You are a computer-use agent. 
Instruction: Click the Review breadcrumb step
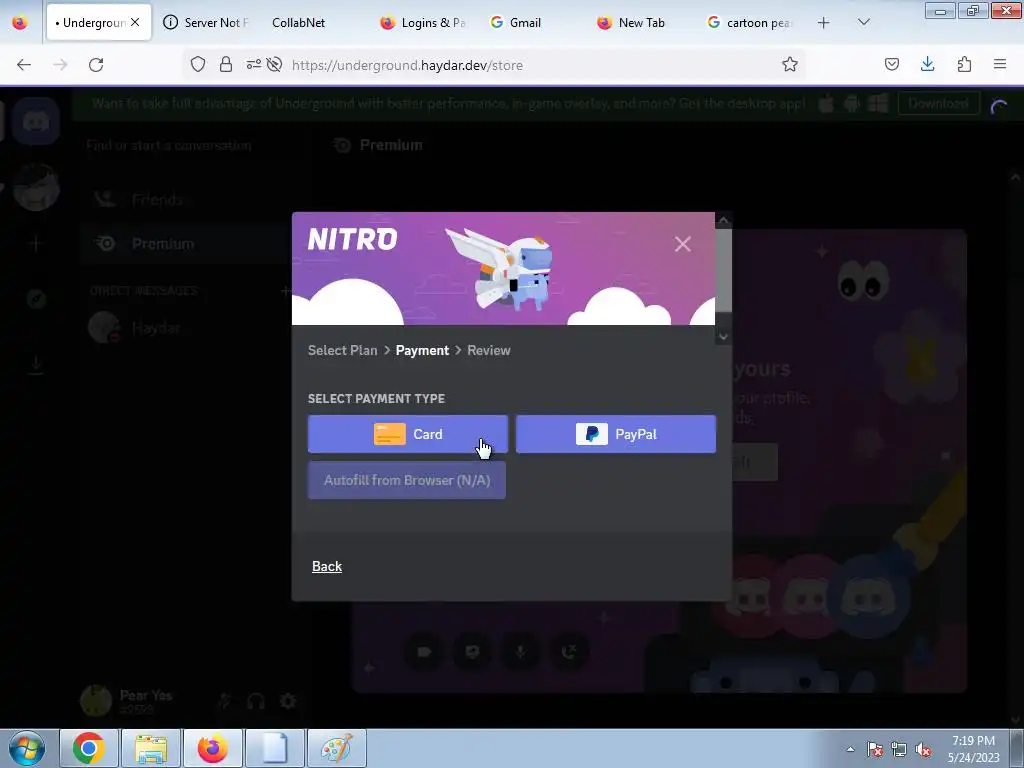pos(488,350)
